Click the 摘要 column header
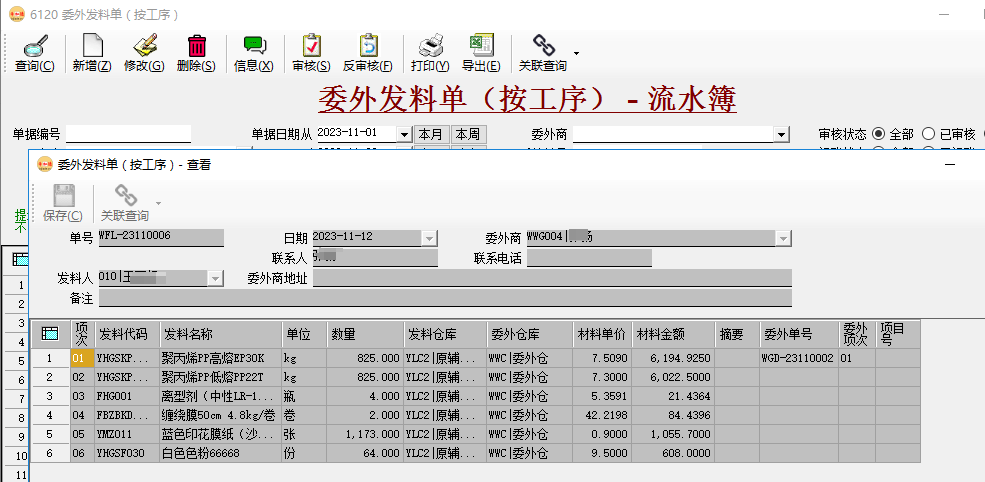 [x=737, y=334]
